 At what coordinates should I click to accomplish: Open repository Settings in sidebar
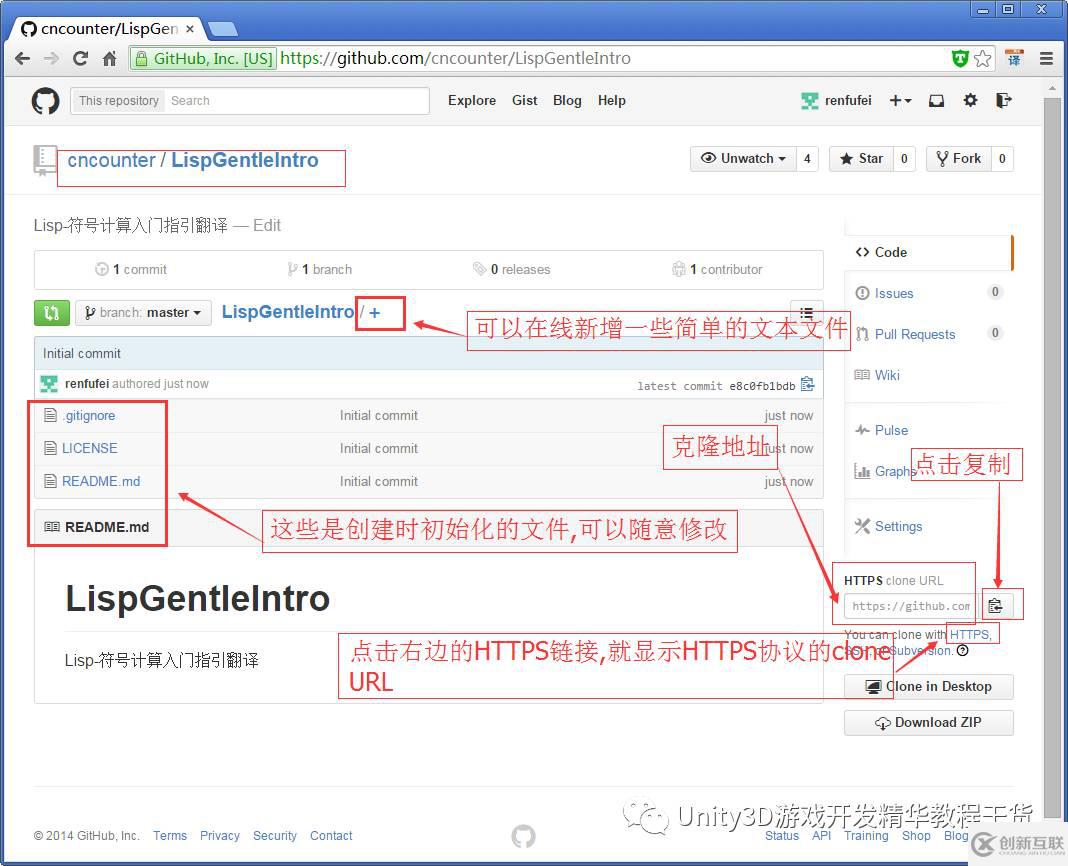coord(898,527)
